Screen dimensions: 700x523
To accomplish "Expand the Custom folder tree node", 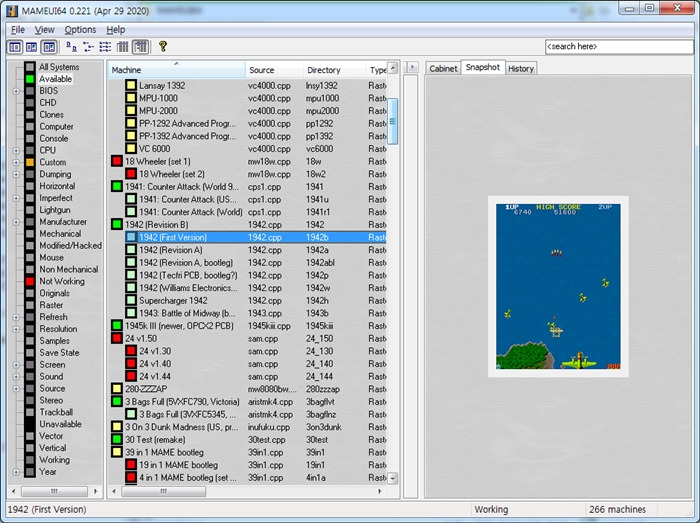I will pos(16,162).
